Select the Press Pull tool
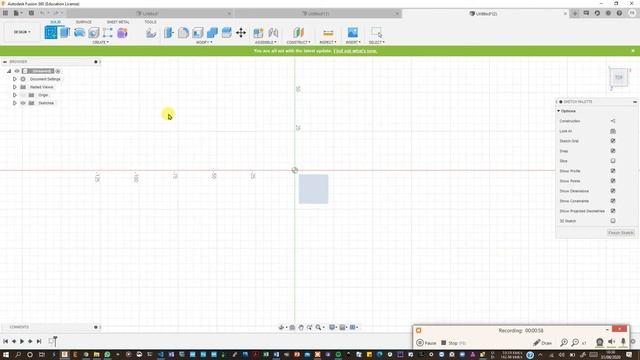The width and height of the screenshot is (640, 360). coord(169,32)
